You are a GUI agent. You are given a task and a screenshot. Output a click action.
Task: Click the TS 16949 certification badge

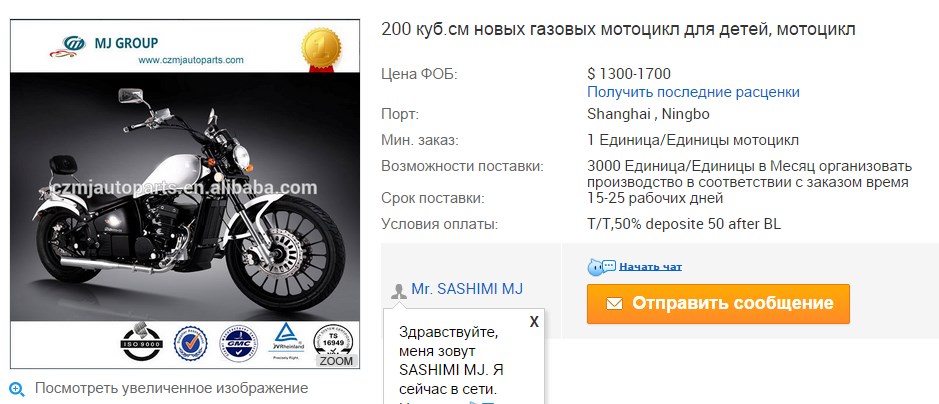333,340
